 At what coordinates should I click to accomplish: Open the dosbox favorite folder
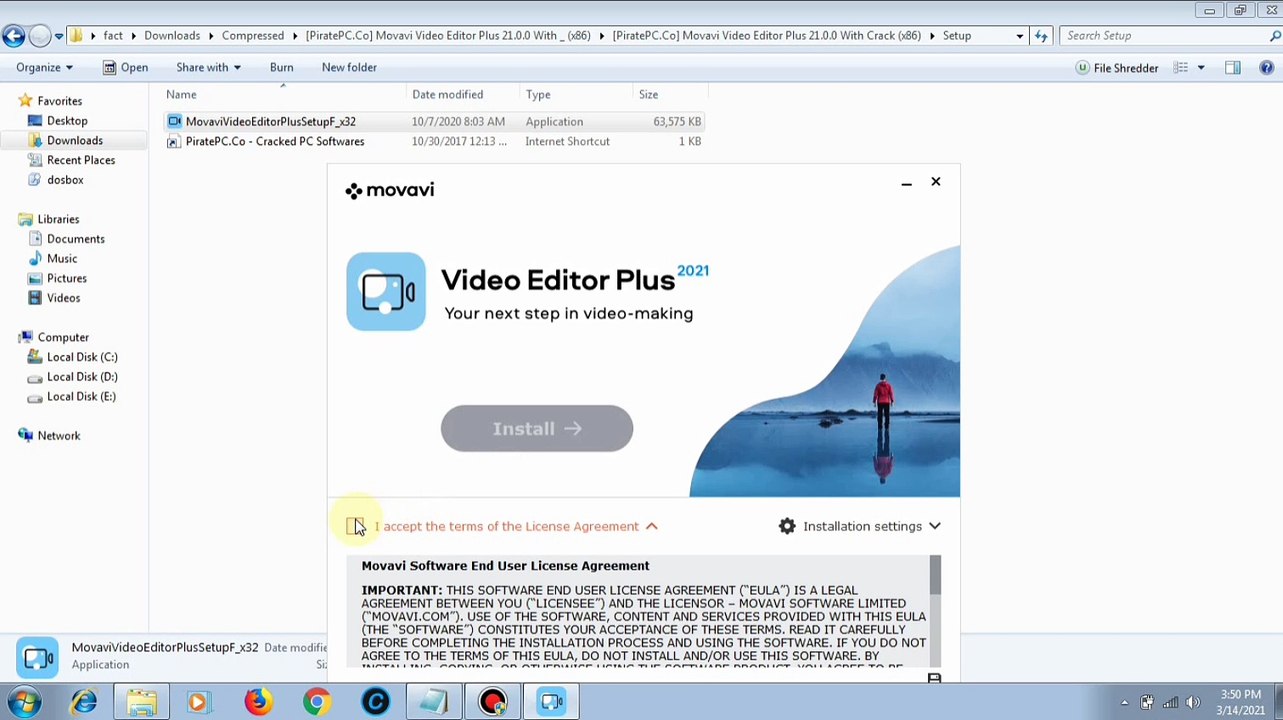65,180
